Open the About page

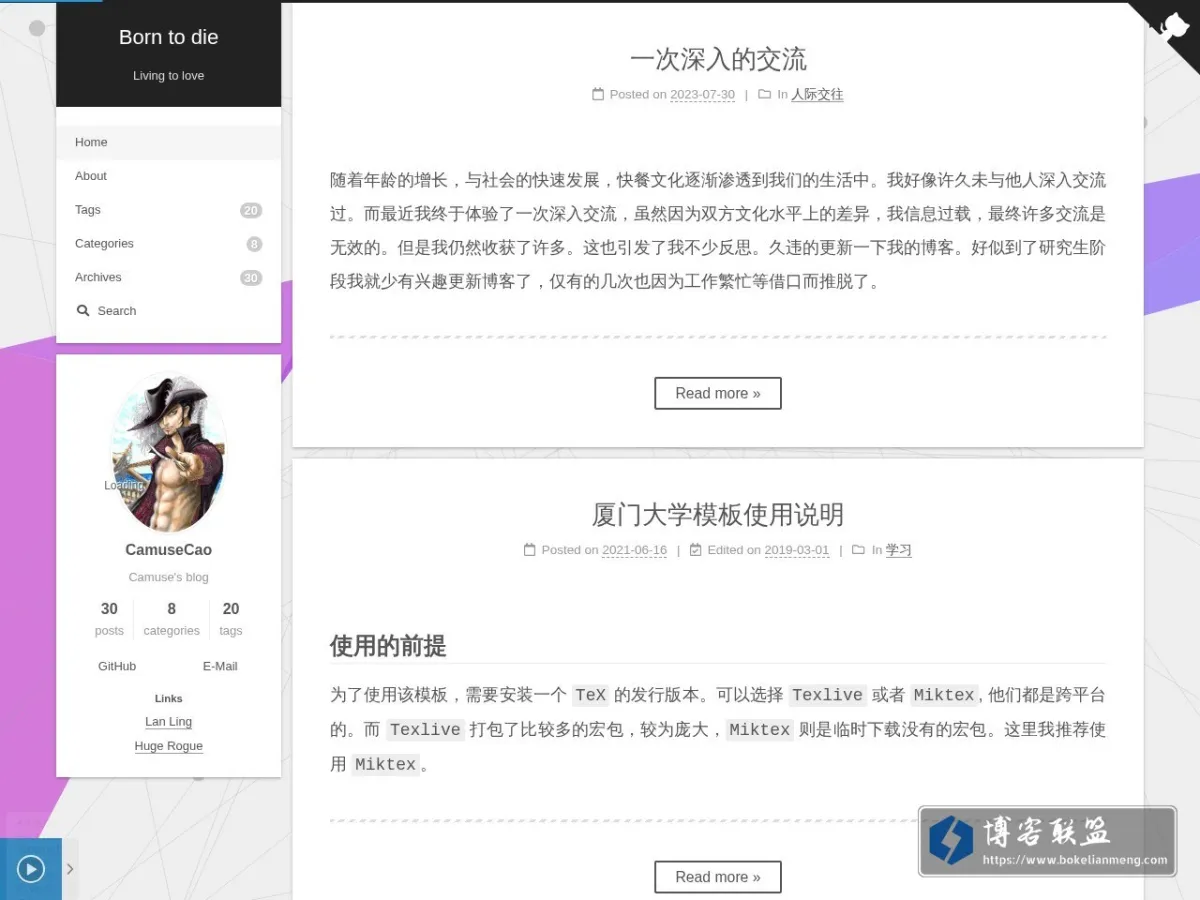[x=168, y=176]
